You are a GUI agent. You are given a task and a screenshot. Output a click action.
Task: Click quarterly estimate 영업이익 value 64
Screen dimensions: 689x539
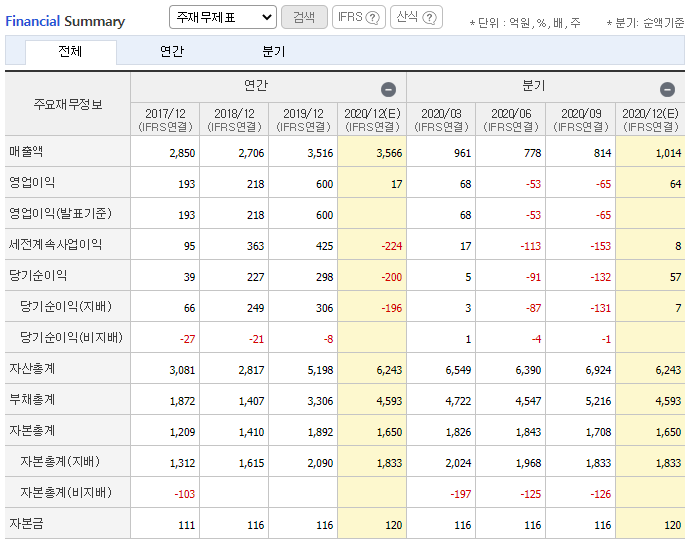[x=675, y=184]
